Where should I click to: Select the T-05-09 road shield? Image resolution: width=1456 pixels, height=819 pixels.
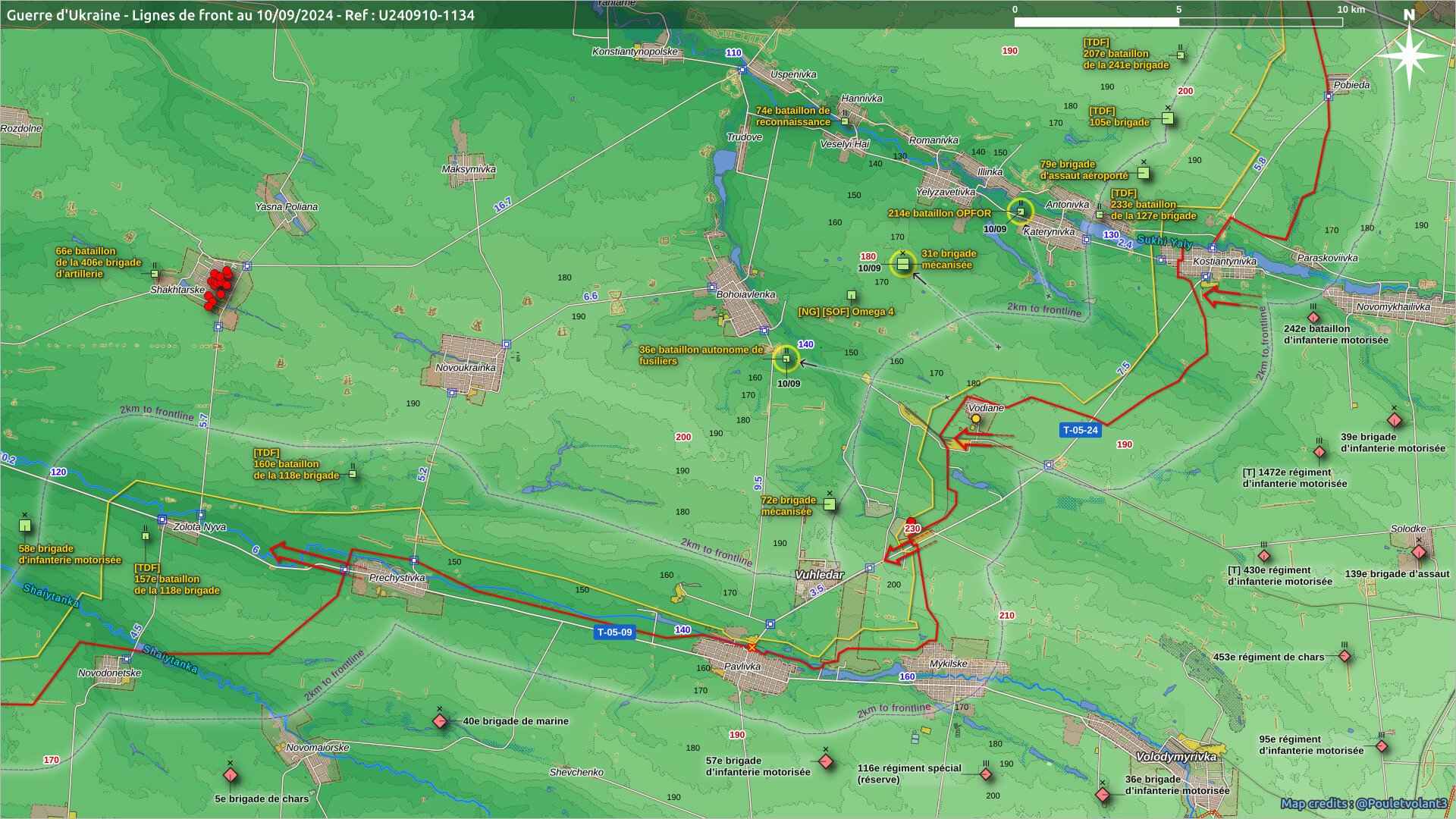tap(614, 632)
